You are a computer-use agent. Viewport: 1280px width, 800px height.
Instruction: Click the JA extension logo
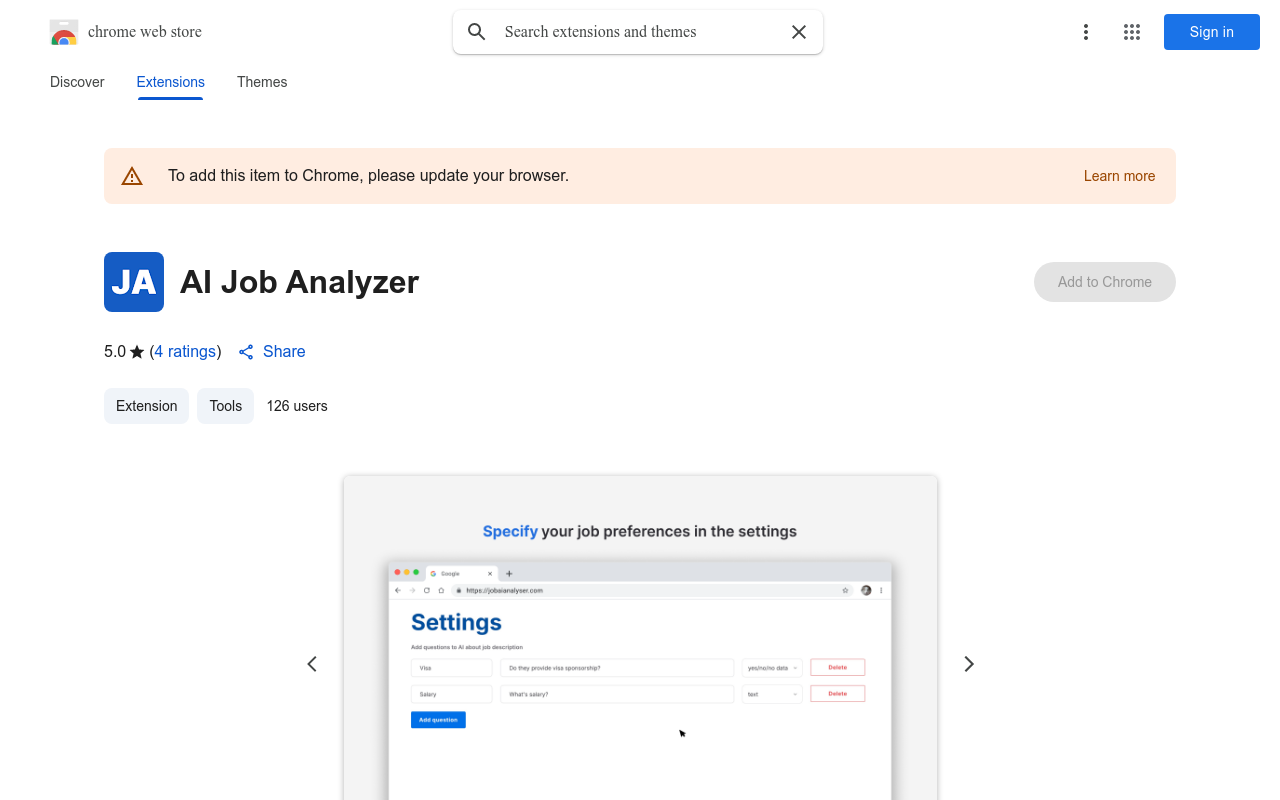tap(133, 282)
